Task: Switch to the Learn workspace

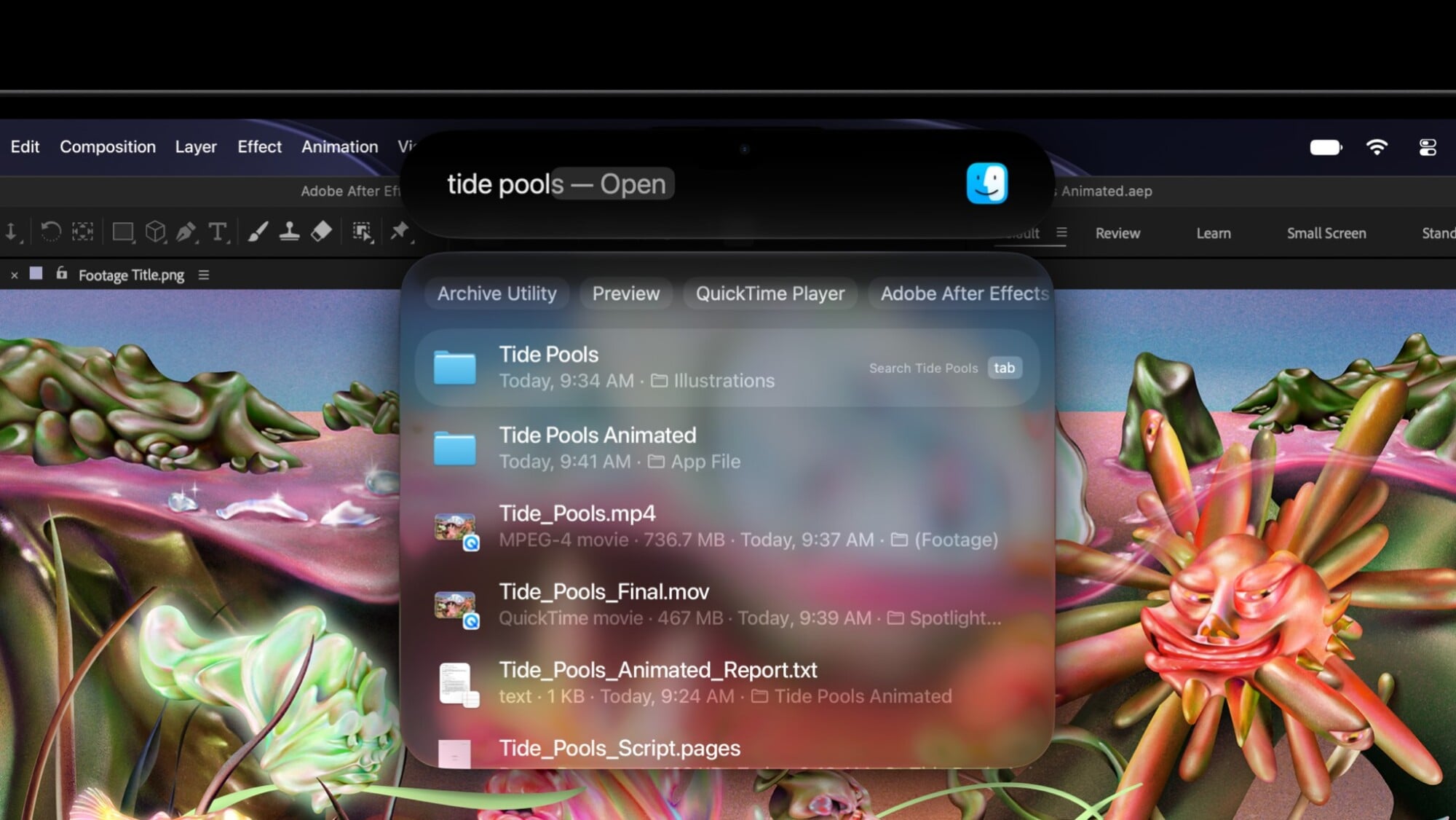Action: coord(1214,233)
